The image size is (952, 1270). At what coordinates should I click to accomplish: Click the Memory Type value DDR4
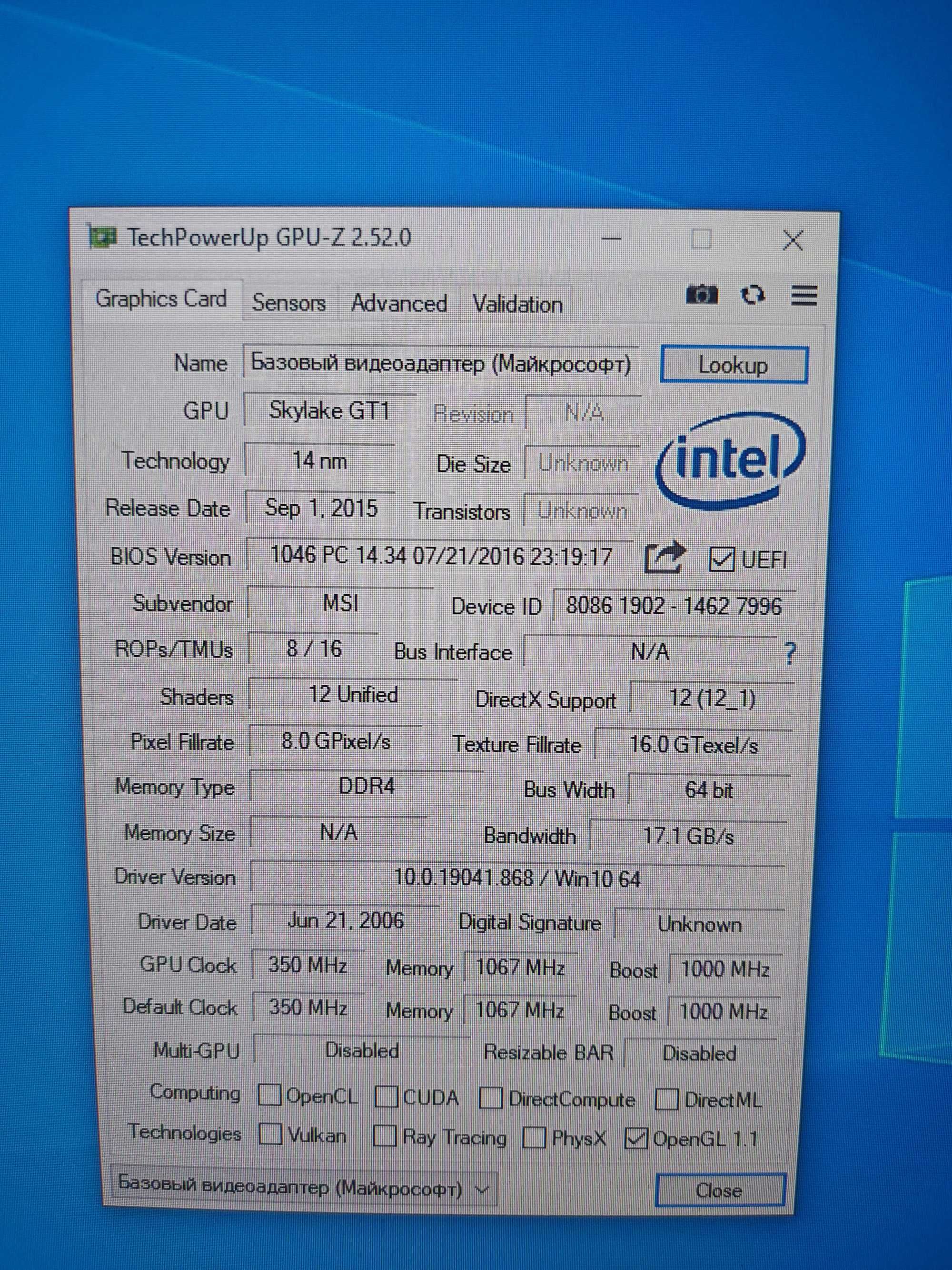pyautogui.click(x=367, y=786)
